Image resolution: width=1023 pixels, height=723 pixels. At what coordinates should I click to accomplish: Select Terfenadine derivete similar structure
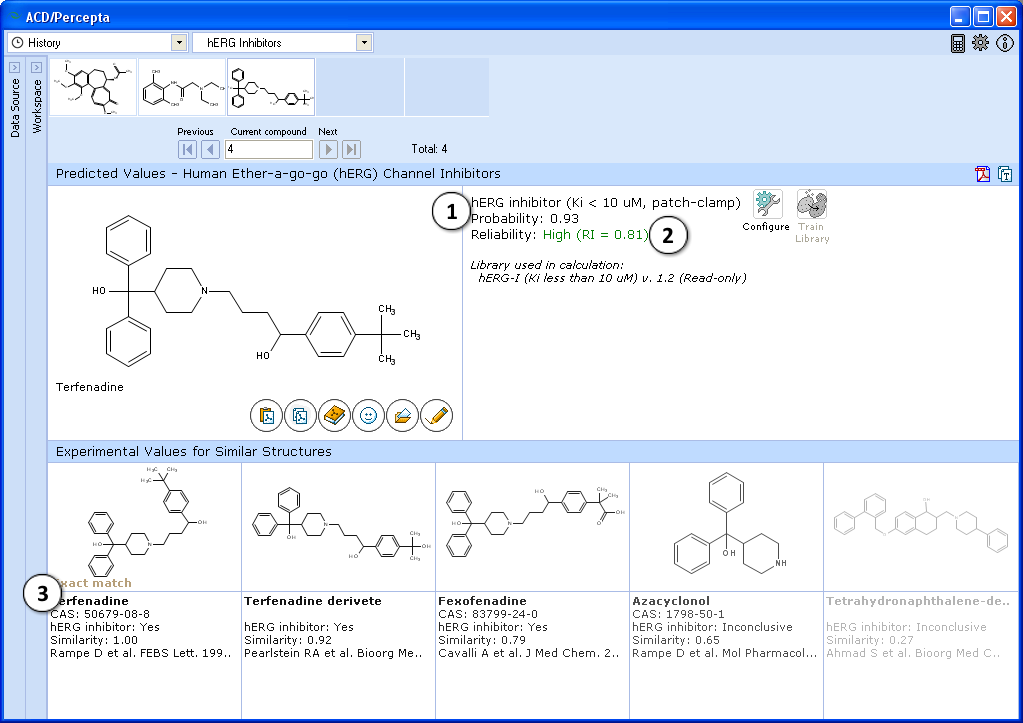[x=339, y=527]
